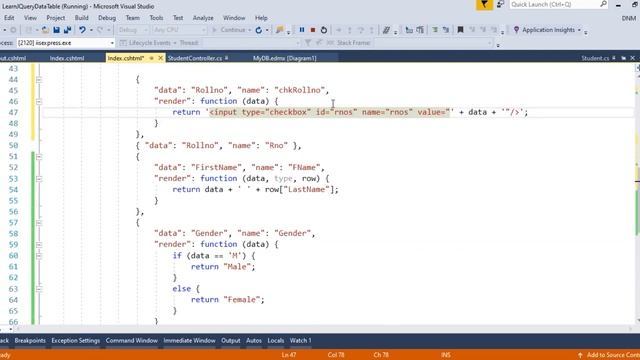Screen dimensions: 640x360
Task: Click the tag navigation icon near Continue
Action: click(x=280, y=30)
